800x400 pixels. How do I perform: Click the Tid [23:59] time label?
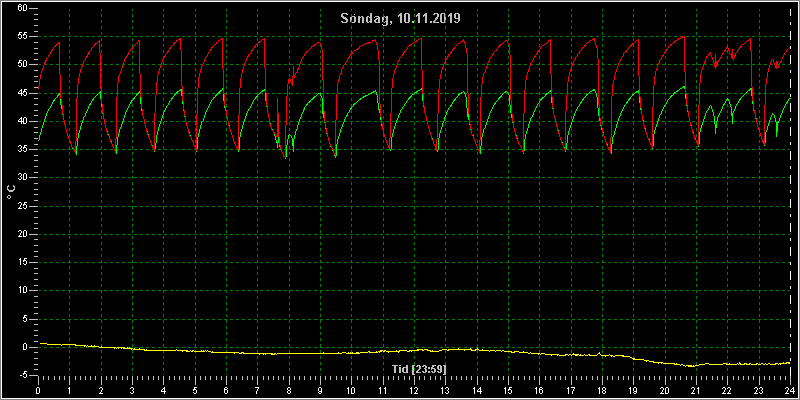click(x=419, y=369)
